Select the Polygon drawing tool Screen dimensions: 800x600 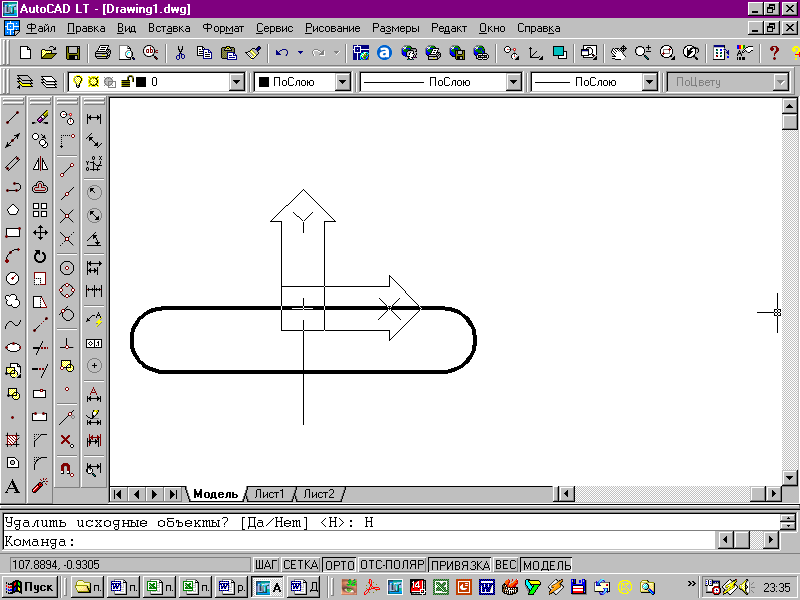(13, 210)
